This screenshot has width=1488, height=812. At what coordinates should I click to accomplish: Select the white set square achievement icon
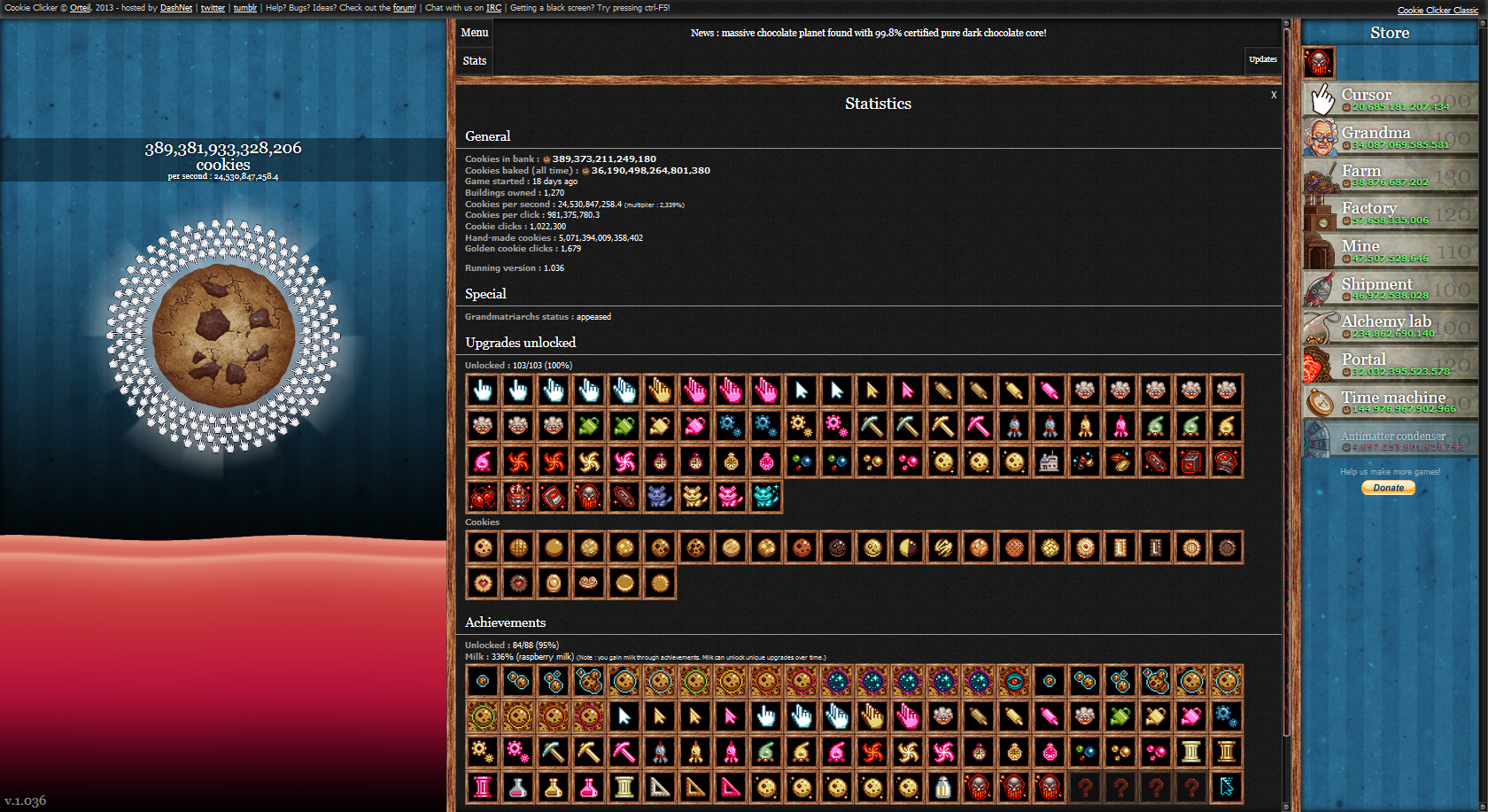tap(659, 787)
